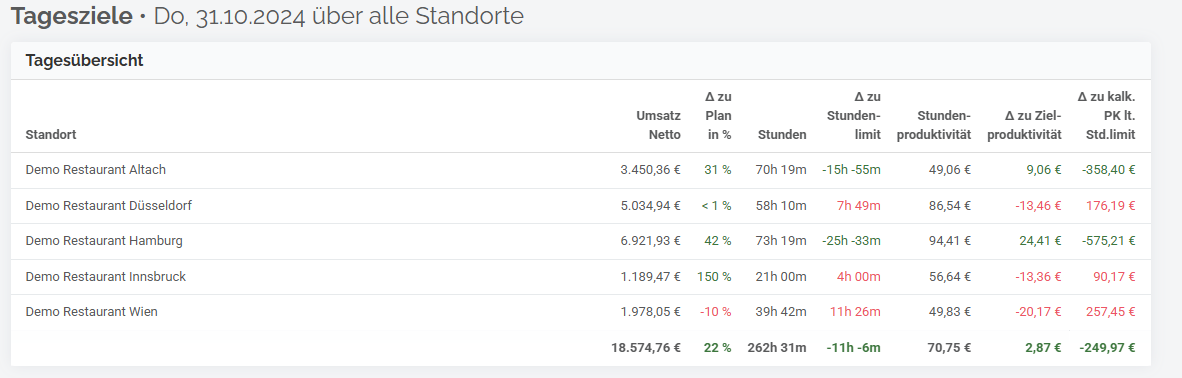Viewport: 1182px width, 378px height.
Task: Sort by Δ zu Zielproduktivität header
Action: tap(1027, 125)
